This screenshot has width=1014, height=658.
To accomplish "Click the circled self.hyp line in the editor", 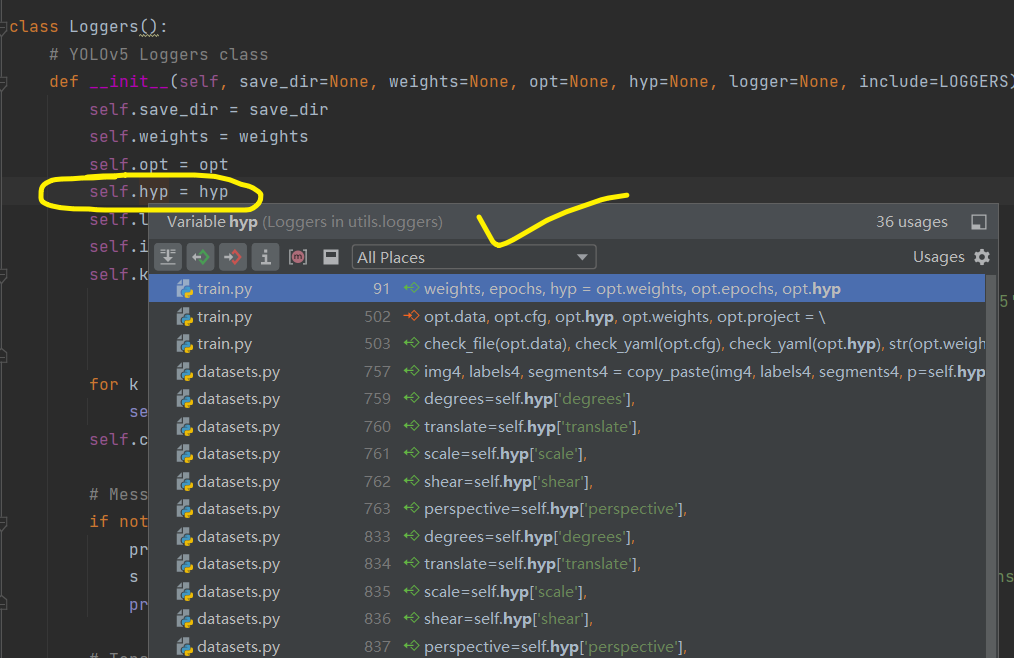I will 150,191.
